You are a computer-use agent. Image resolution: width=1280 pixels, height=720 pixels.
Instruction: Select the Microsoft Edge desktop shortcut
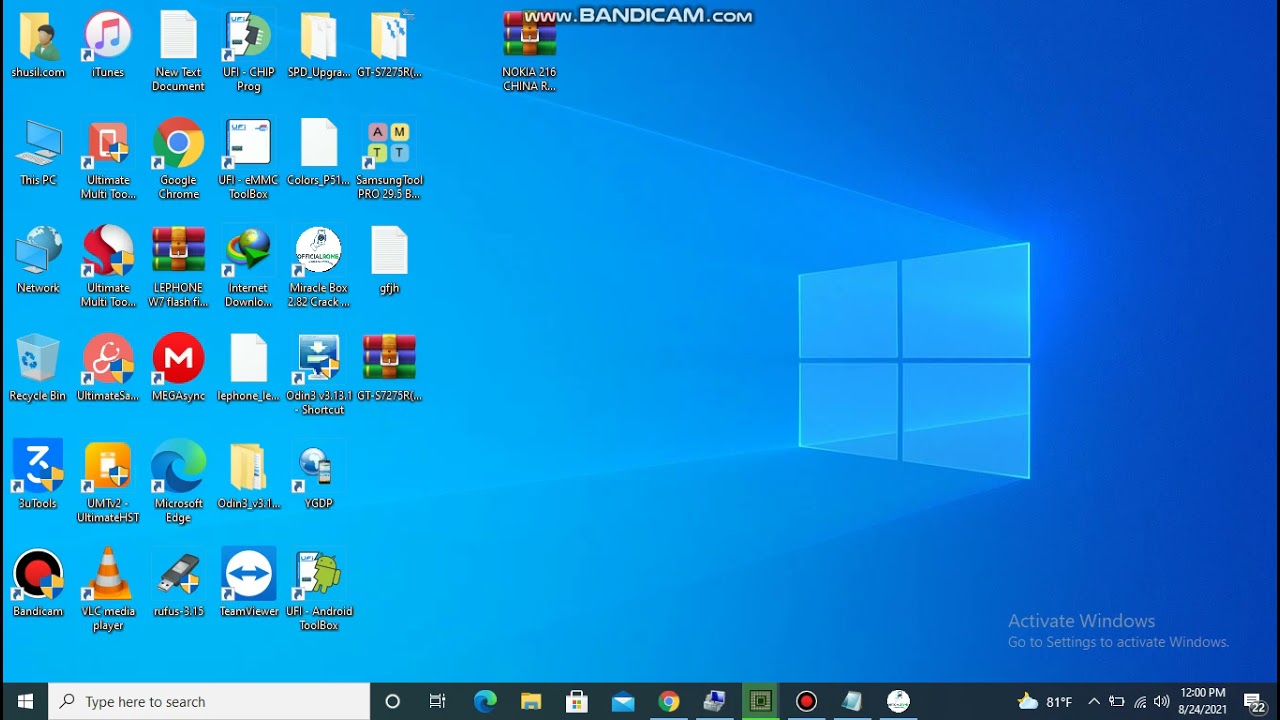point(178,484)
